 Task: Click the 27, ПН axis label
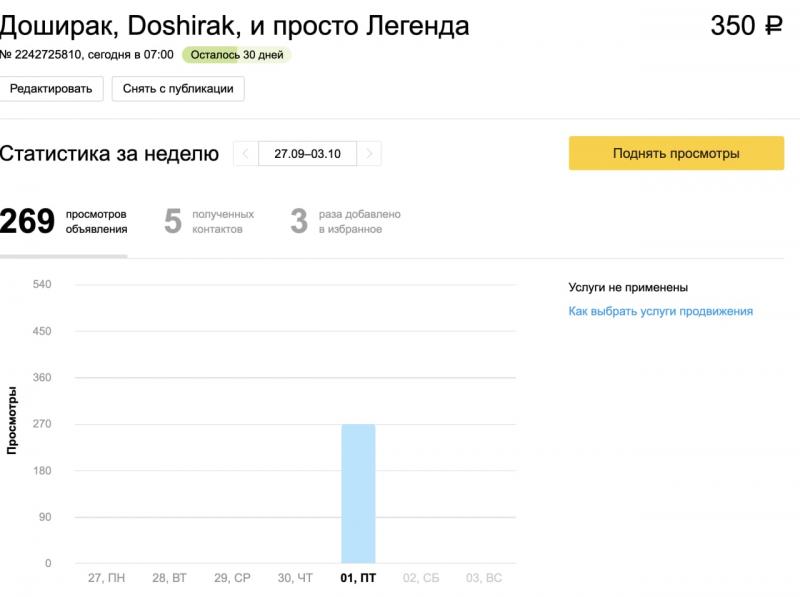point(106,578)
